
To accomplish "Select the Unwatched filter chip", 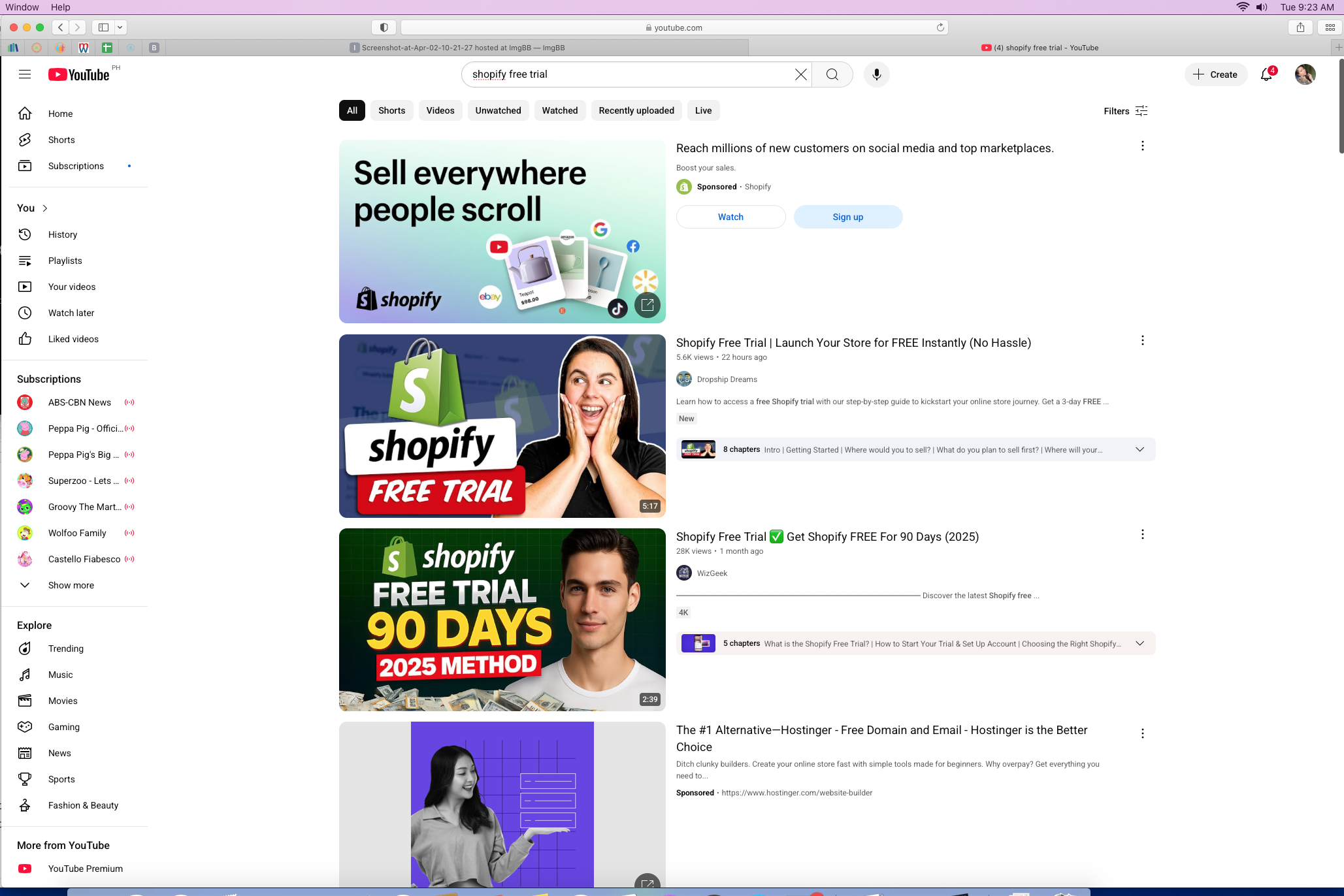I will (499, 110).
